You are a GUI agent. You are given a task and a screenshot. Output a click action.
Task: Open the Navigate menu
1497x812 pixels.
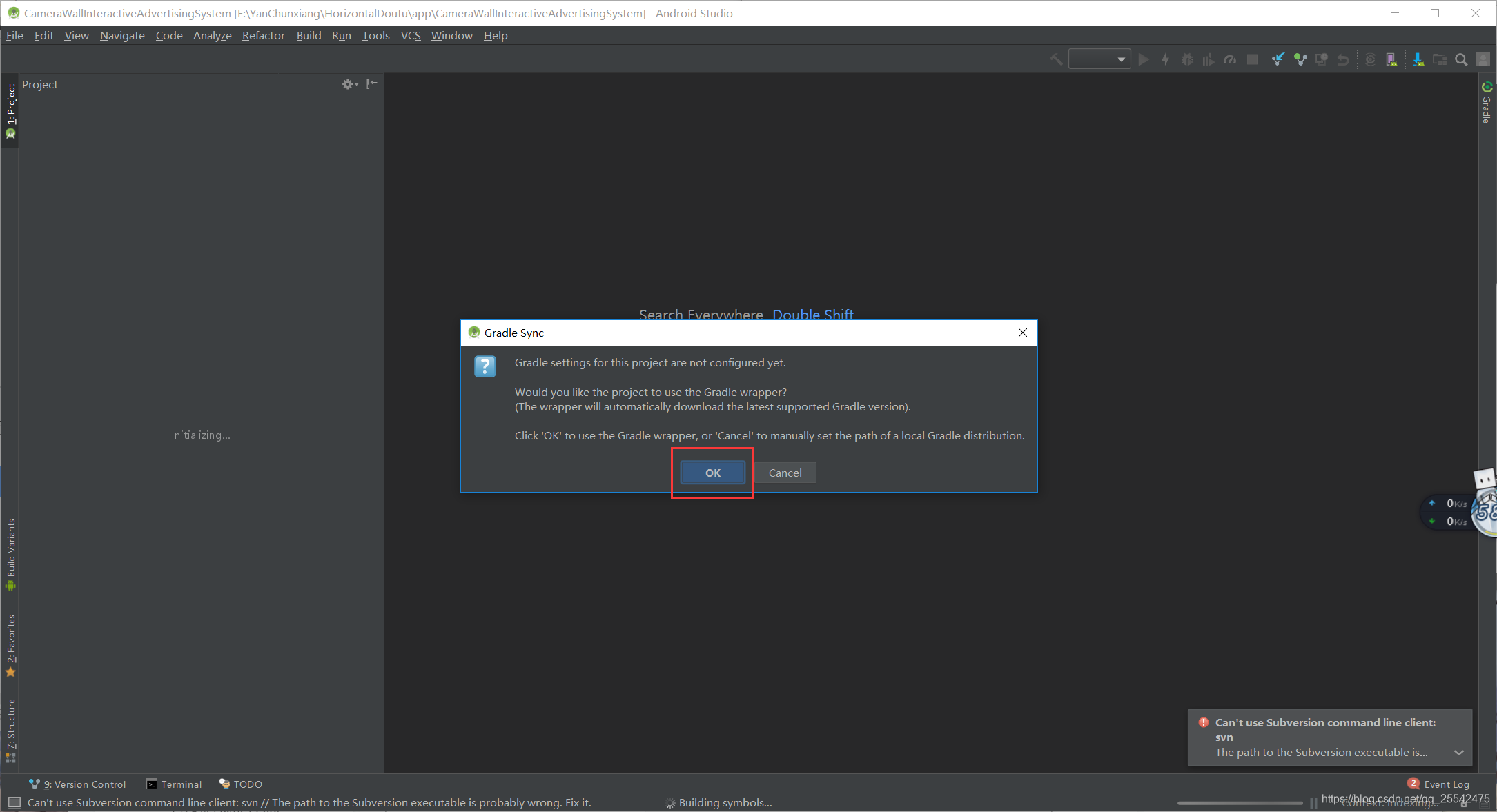coord(122,35)
